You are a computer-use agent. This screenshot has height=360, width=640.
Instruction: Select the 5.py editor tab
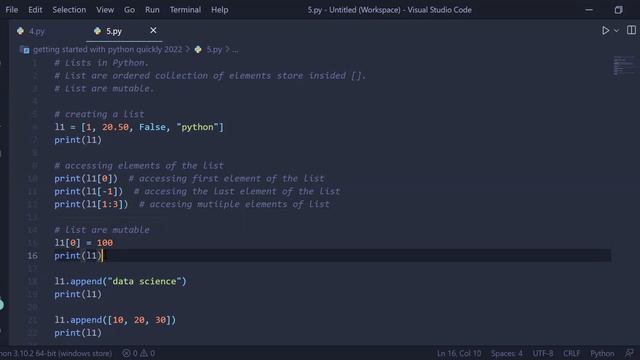(x=114, y=31)
